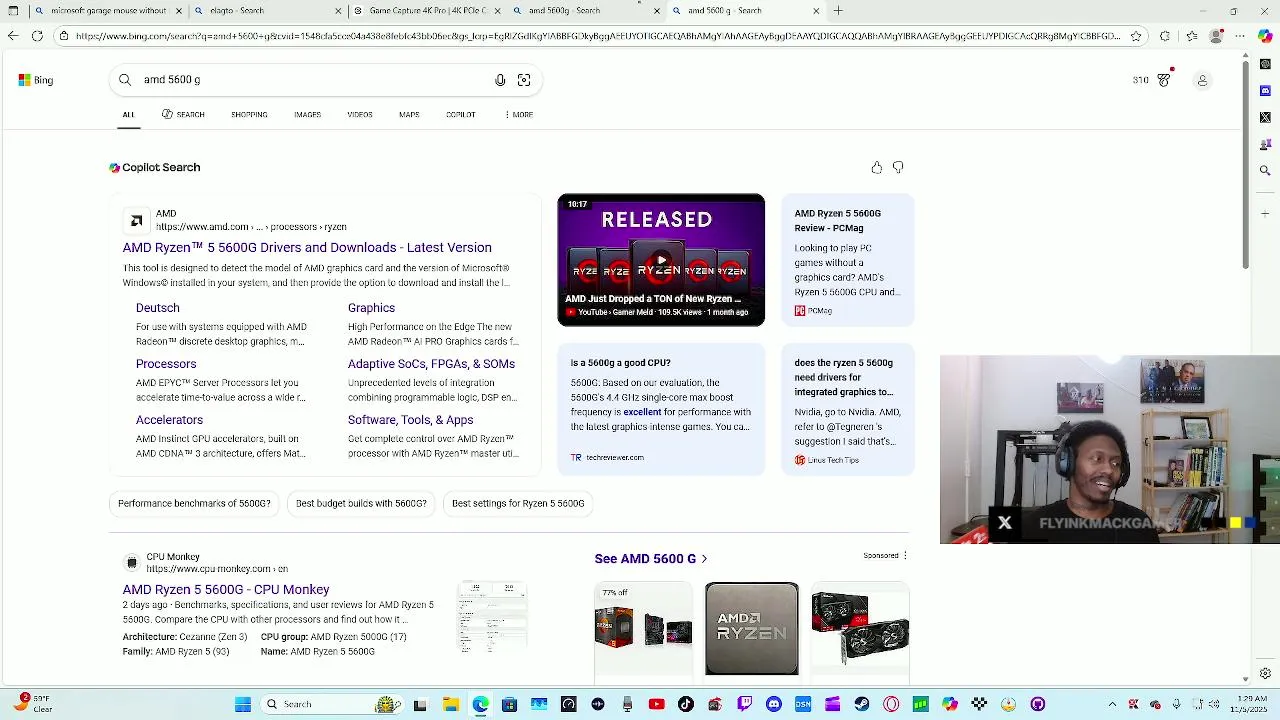This screenshot has width=1280, height=720.
Task: Open 'is a 5600g a good CPU?' card
Action: point(661,409)
